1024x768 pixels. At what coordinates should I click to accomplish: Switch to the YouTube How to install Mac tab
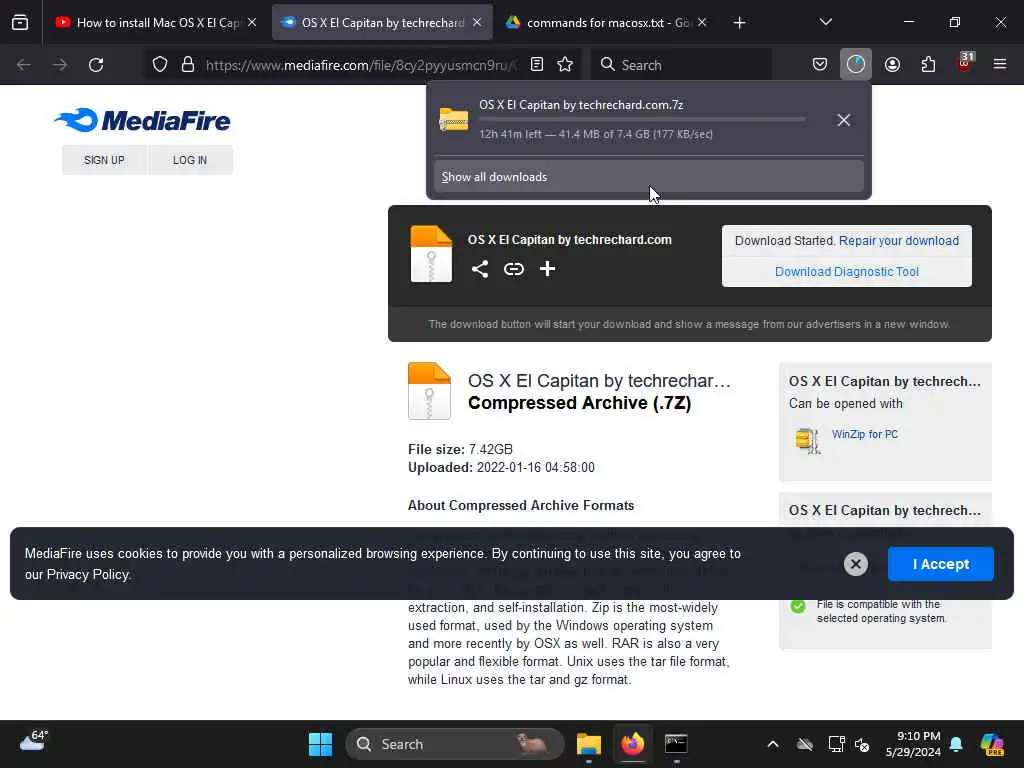coord(155,22)
